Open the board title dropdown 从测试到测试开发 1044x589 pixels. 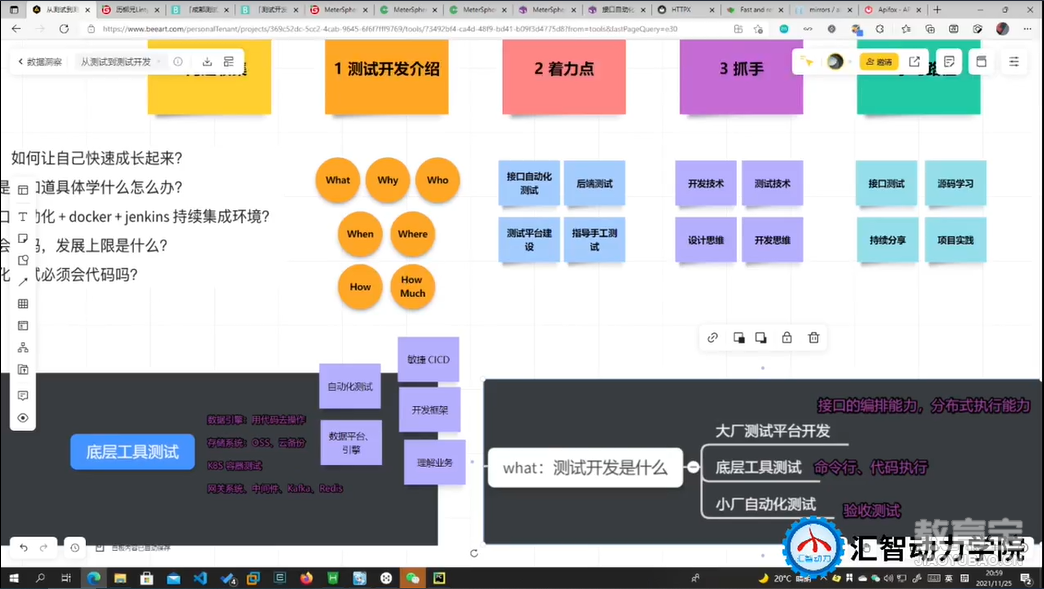click(x=121, y=62)
